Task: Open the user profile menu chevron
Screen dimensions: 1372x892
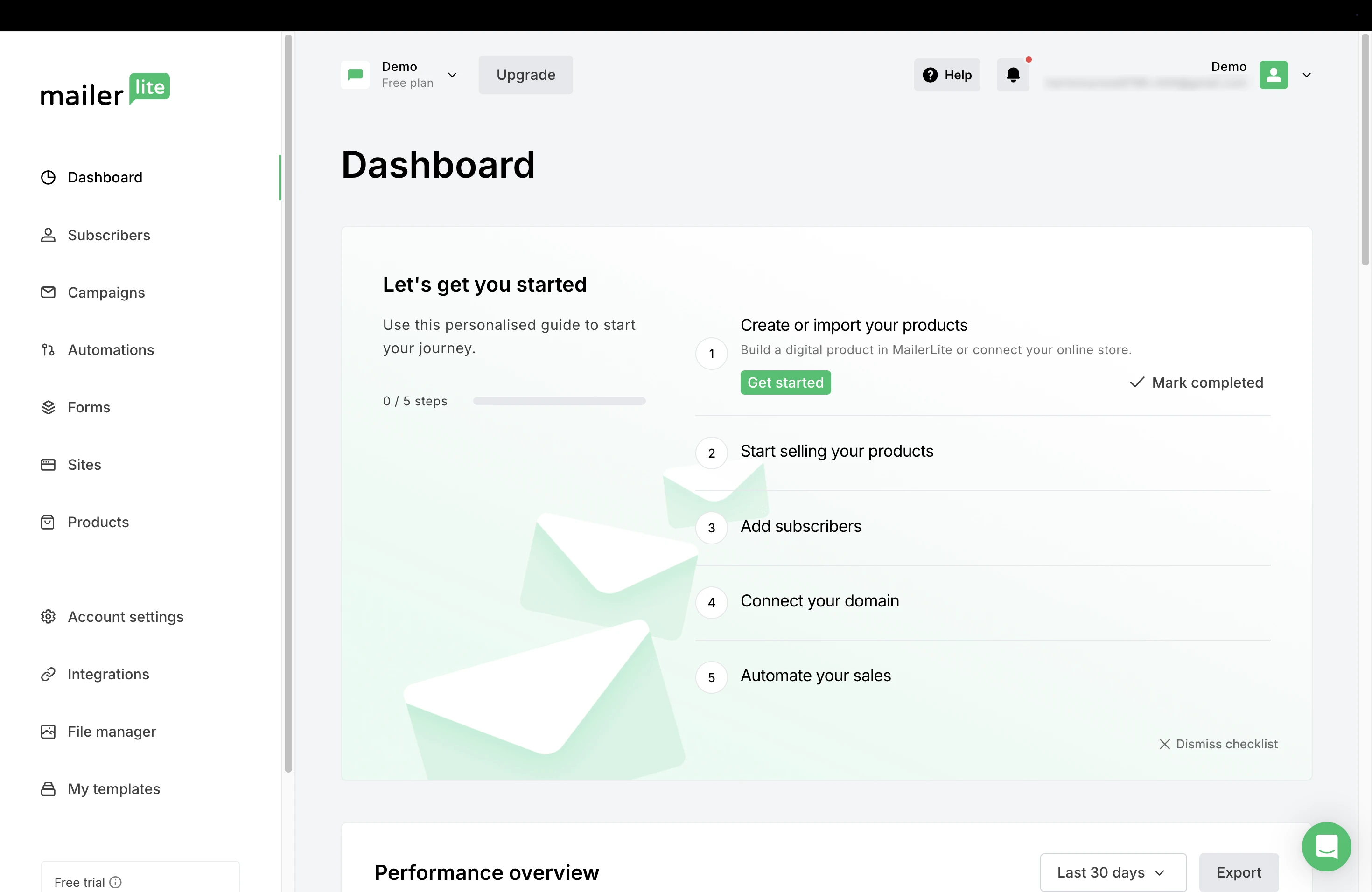Action: (1306, 75)
